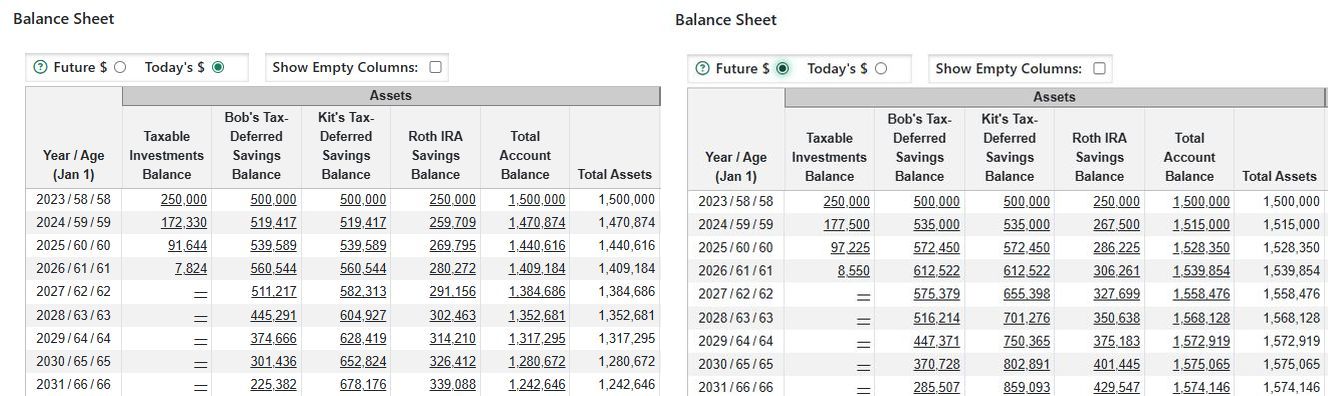This screenshot has height=396, width=1328.
Task: Open the 177,500 taxable balance in right table
Action: (847, 225)
